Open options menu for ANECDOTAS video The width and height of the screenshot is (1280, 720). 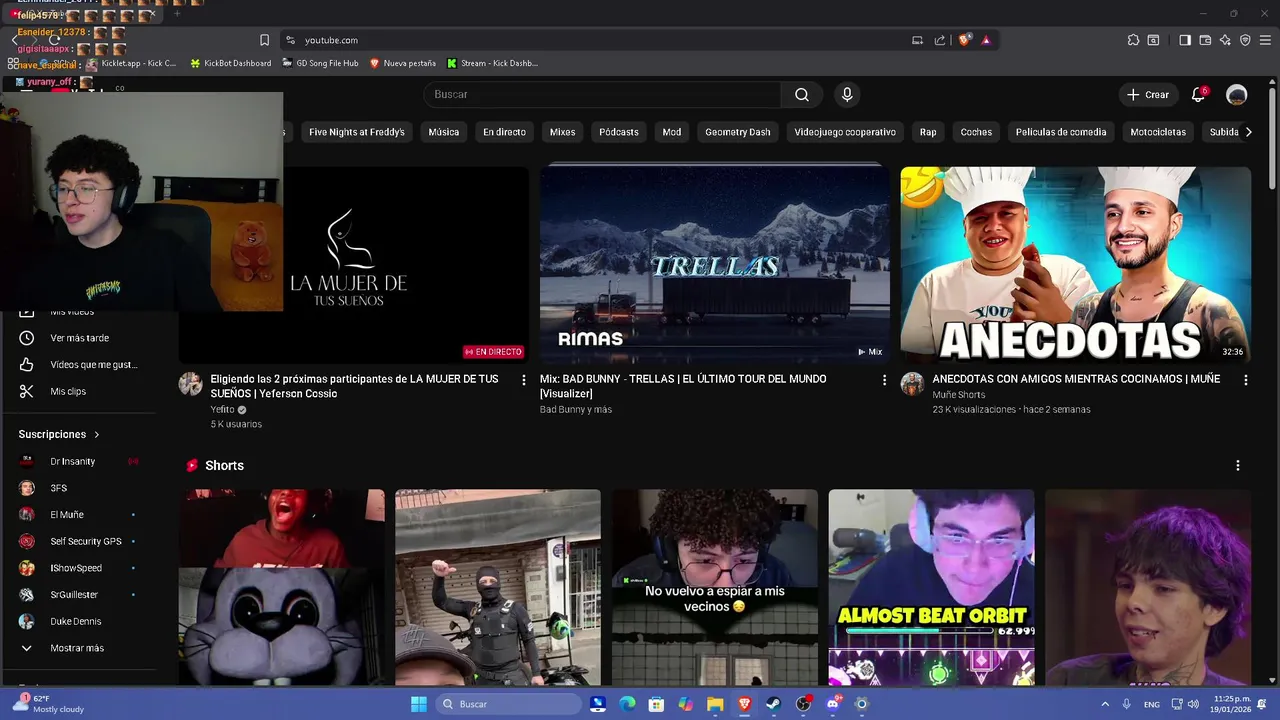coord(1245,380)
